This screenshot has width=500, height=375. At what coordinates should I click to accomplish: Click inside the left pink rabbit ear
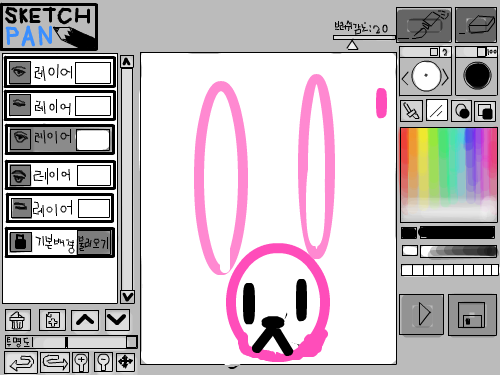tap(221, 177)
